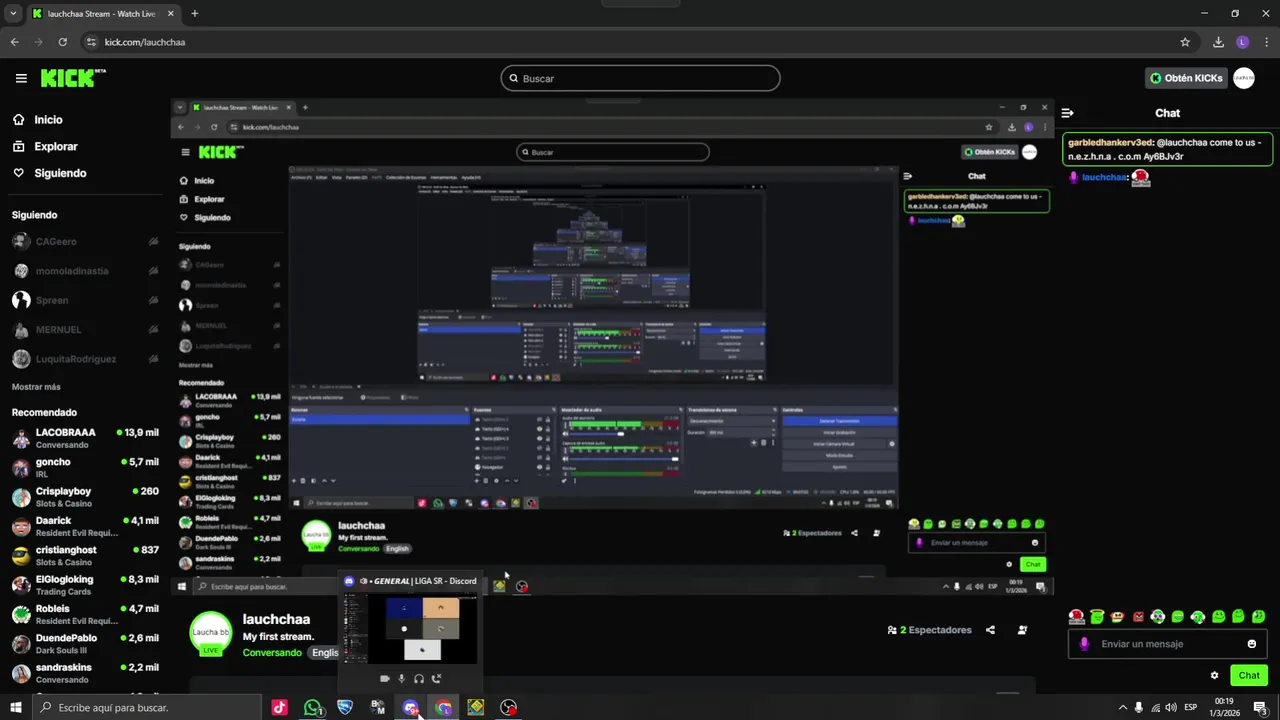Screen dimensions: 1280x720
Task: Open TikTok from the taskbar
Action: 279,707
